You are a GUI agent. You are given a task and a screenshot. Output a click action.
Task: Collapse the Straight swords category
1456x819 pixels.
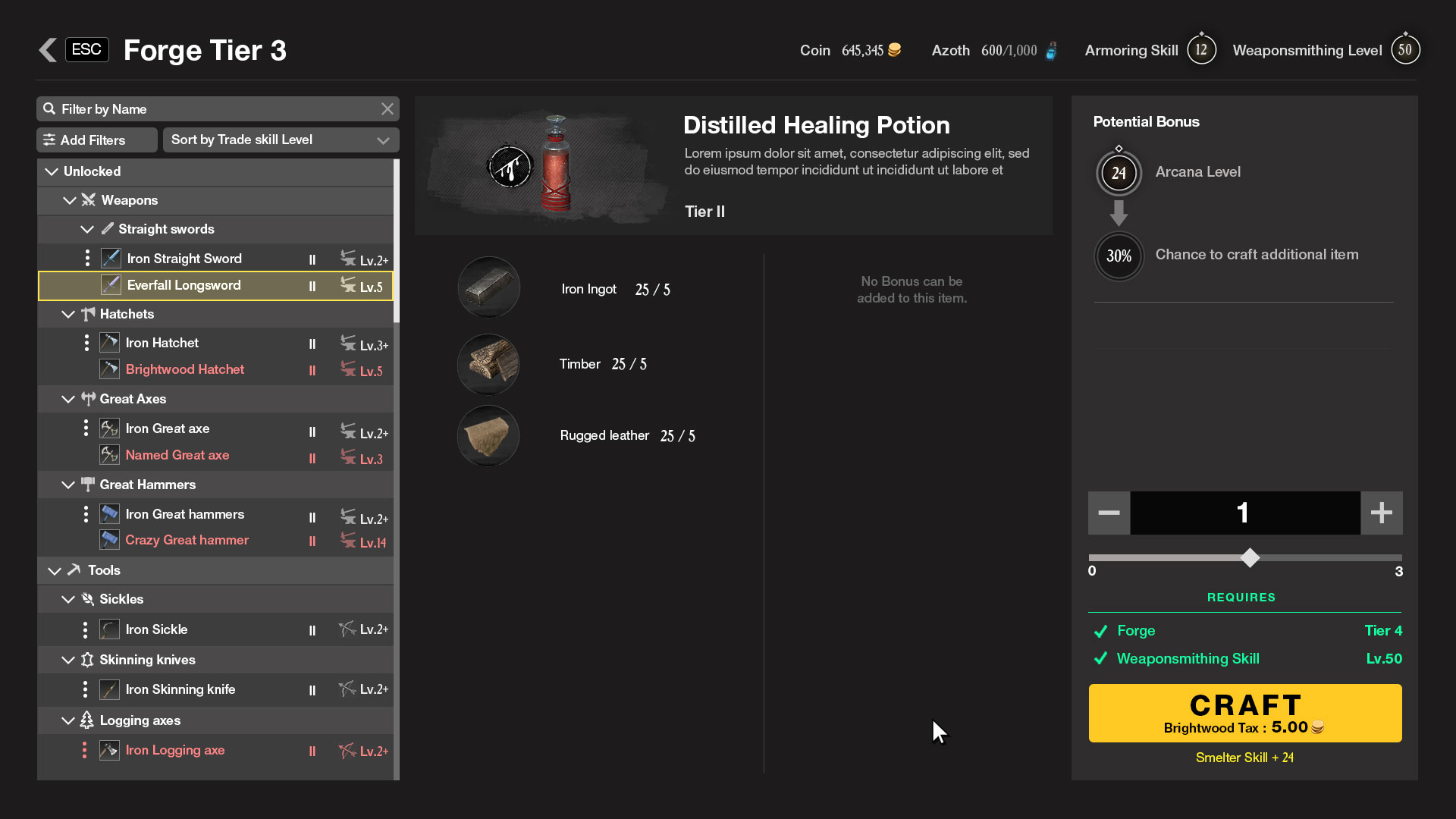pos(87,229)
